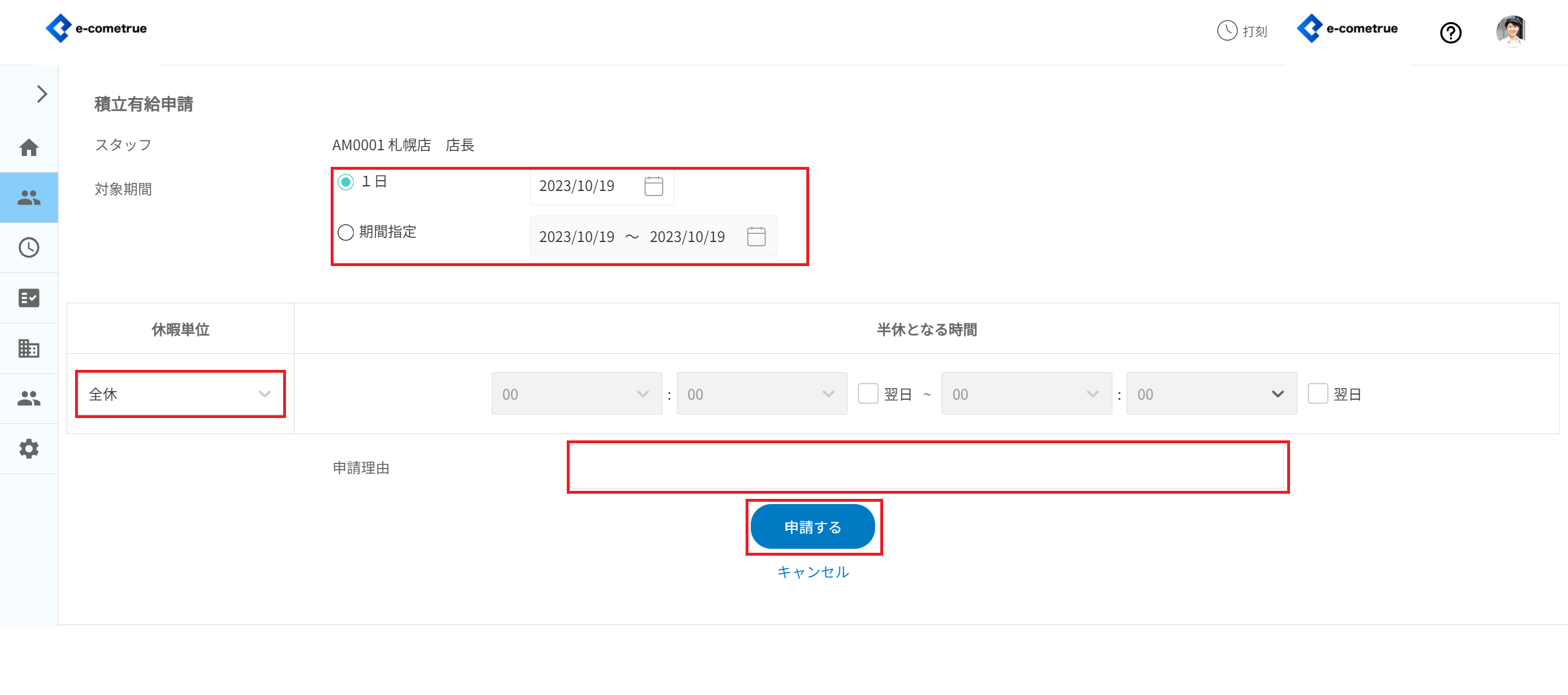Open the checklist icon in sidebar
This screenshot has height=695, width=1568.
click(29, 298)
